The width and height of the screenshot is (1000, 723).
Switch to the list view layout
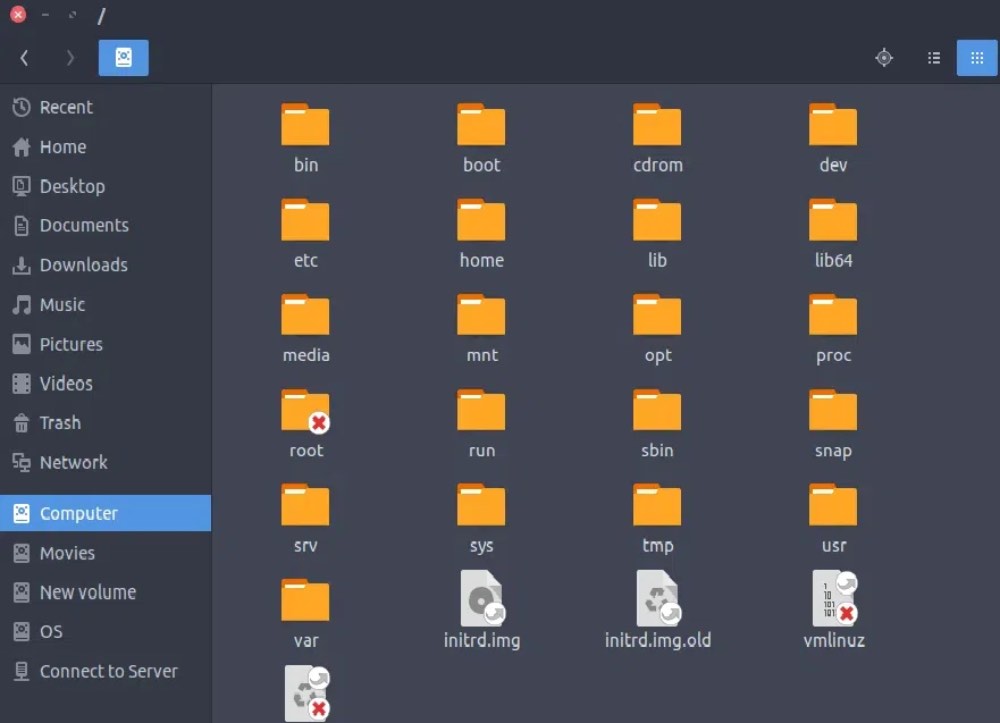(x=934, y=57)
